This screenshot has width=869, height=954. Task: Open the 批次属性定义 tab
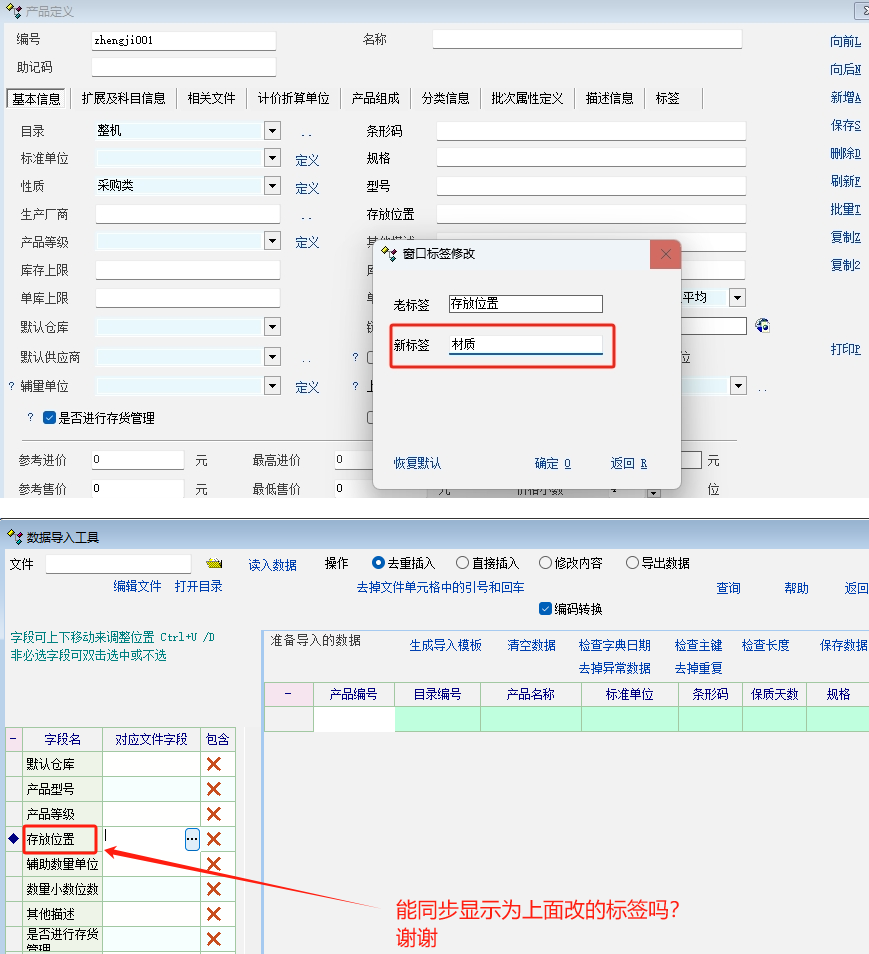coord(527,98)
